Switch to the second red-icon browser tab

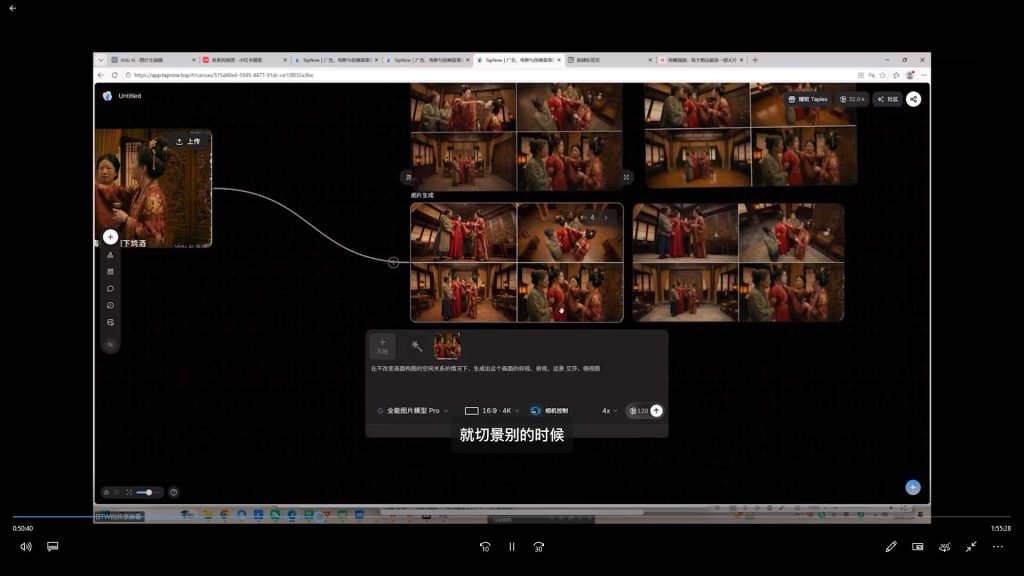[x=244, y=59]
